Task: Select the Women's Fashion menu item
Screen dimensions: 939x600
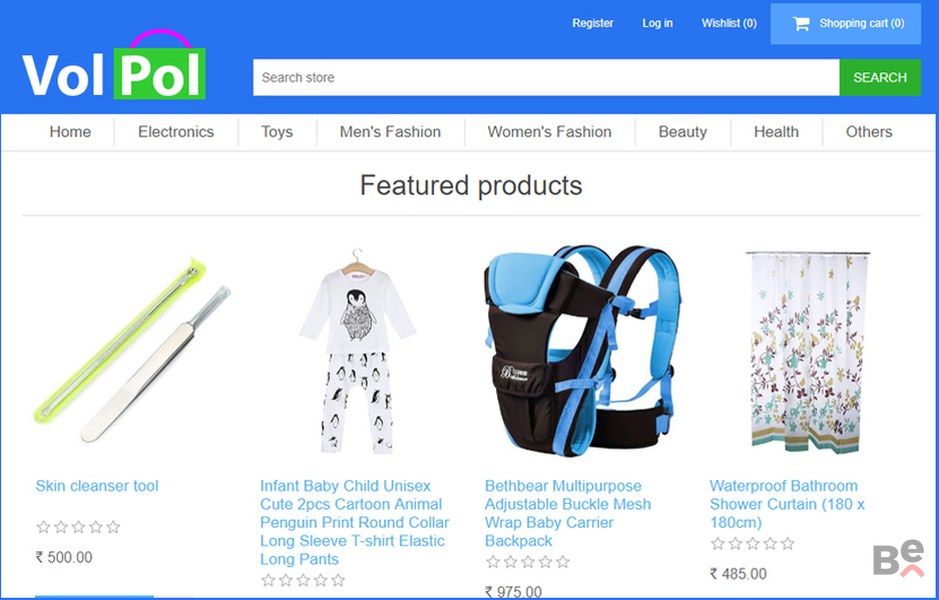Action: click(550, 132)
